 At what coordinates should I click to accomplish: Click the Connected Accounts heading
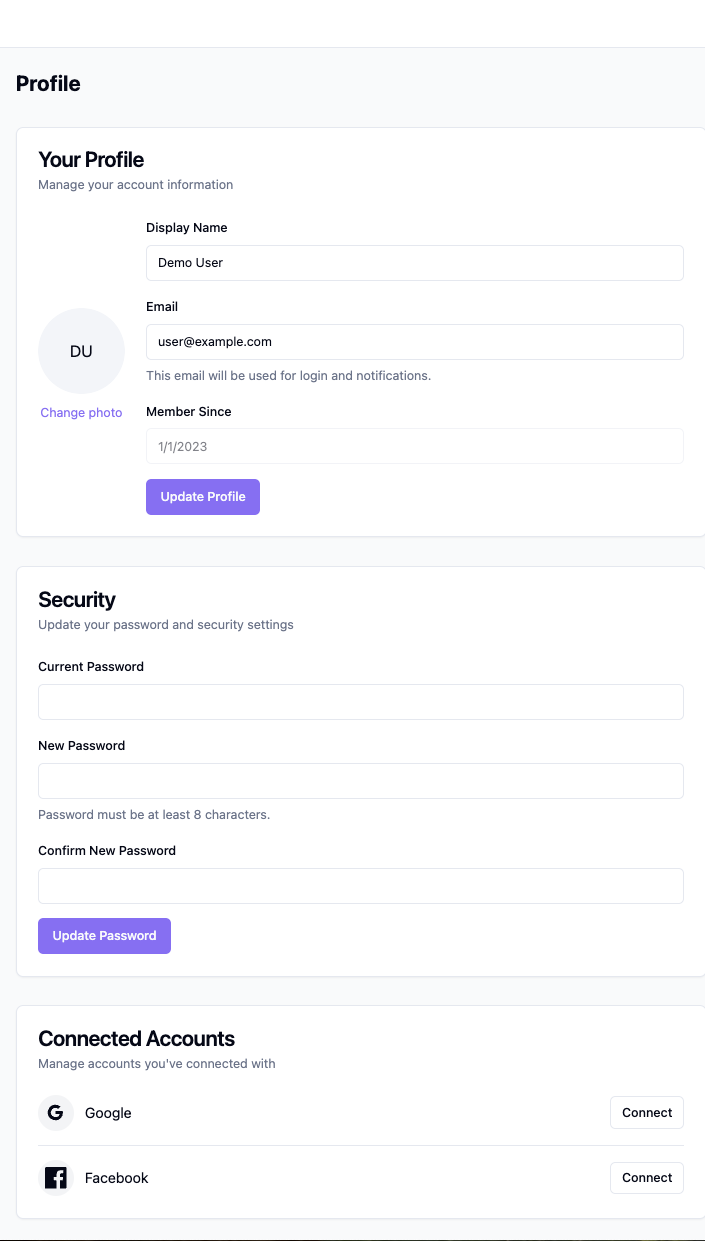[x=136, y=1039]
